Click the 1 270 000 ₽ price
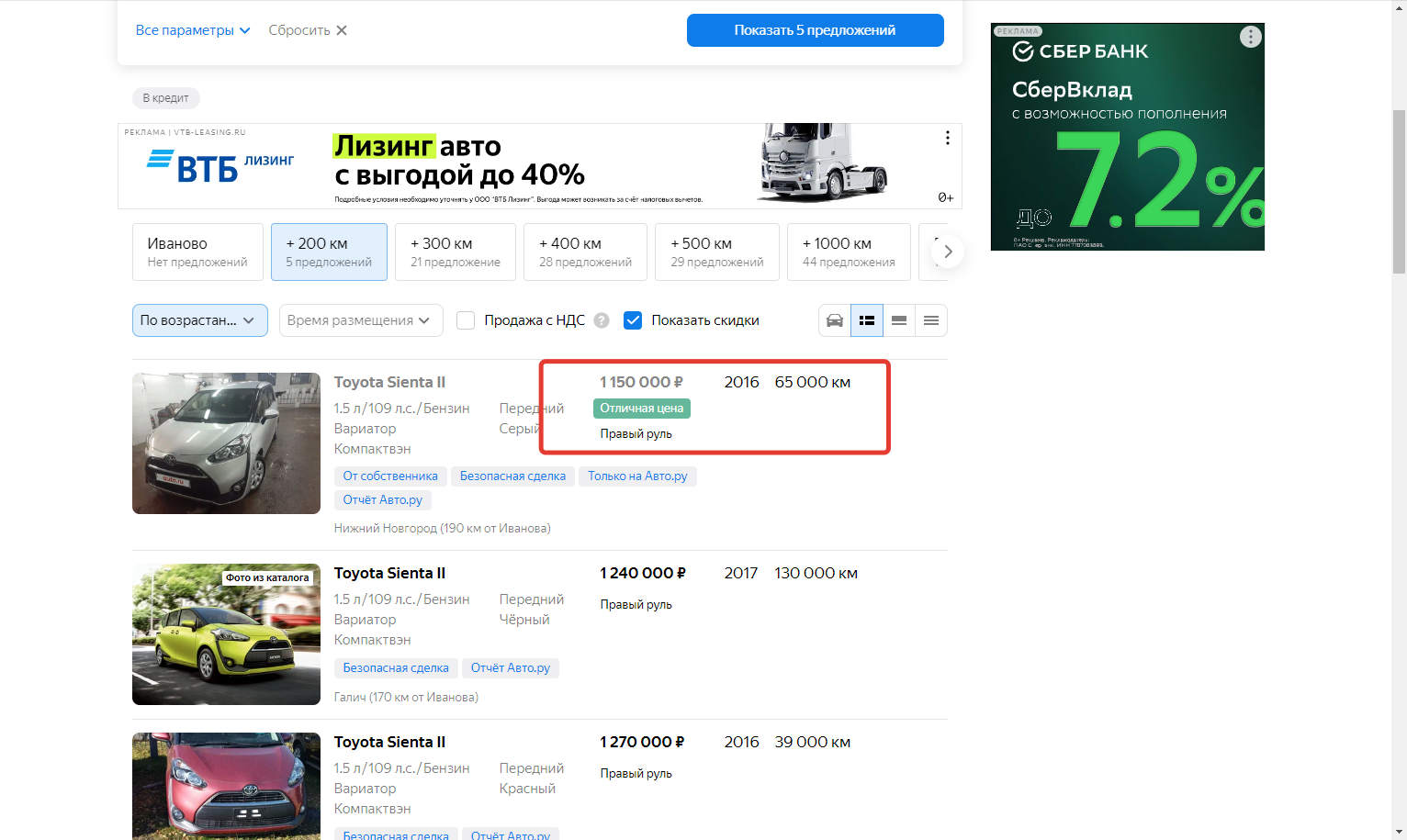Screen dimensions: 1407x840 coord(642,742)
